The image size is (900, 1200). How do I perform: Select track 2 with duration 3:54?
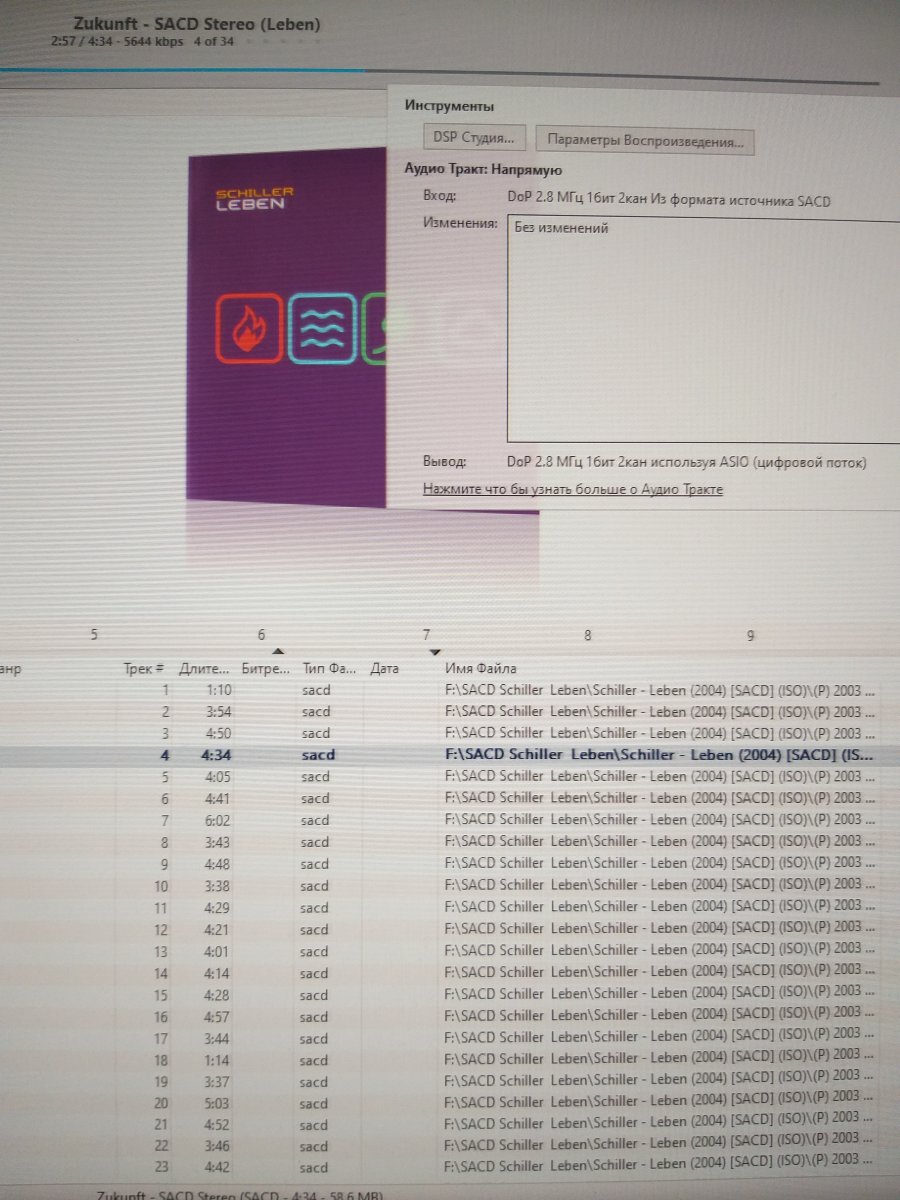[x=440, y=712]
